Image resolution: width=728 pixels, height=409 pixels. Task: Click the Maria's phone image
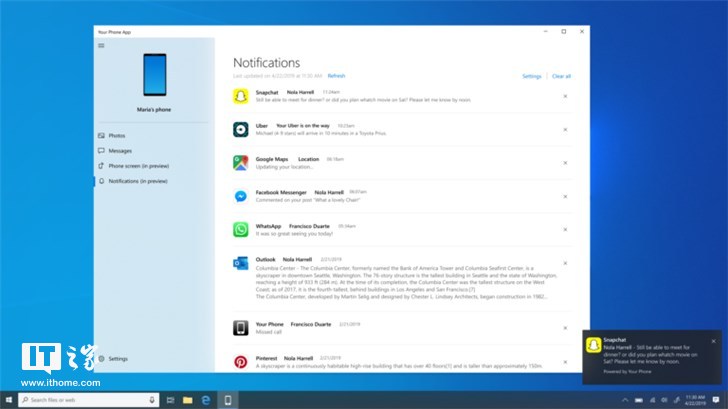point(155,75)
